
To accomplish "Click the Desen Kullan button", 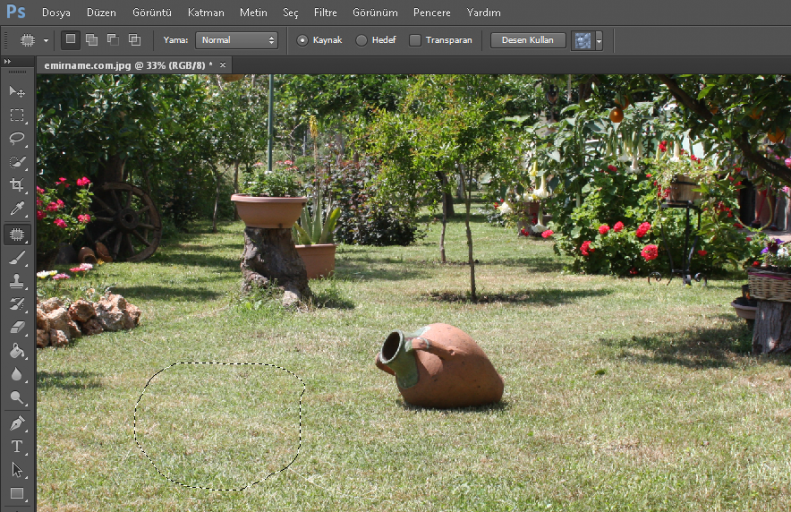I will [528, 40].
